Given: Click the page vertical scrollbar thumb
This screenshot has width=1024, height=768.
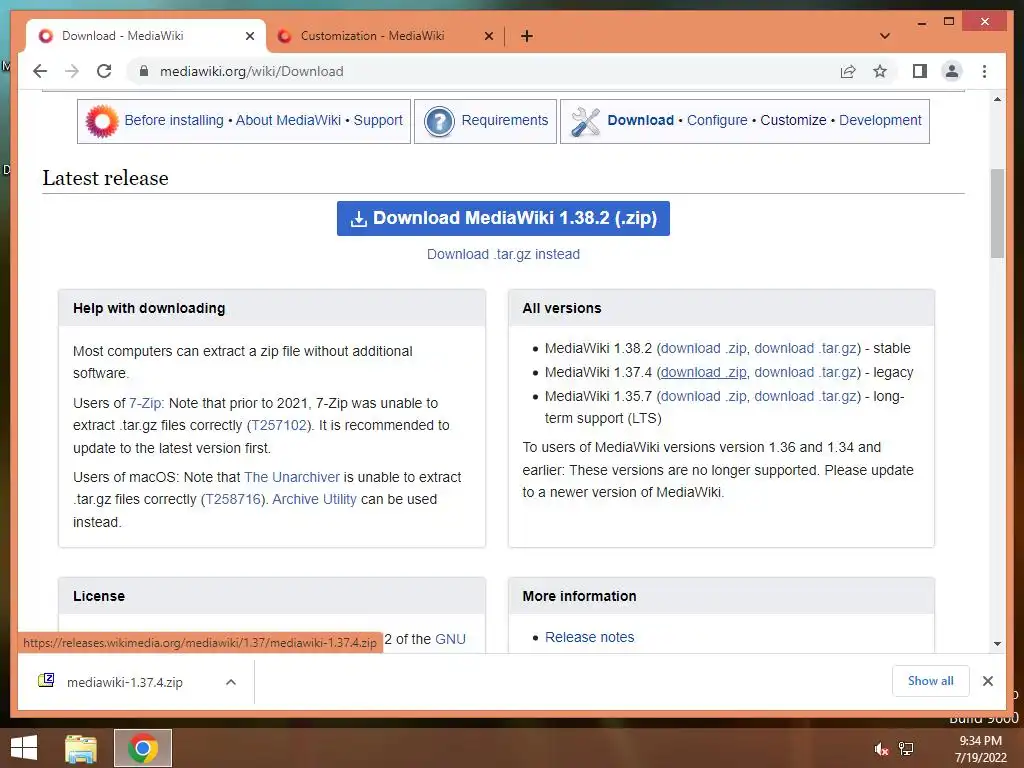Looking at the screenshot, I should (x=997, y=214).
